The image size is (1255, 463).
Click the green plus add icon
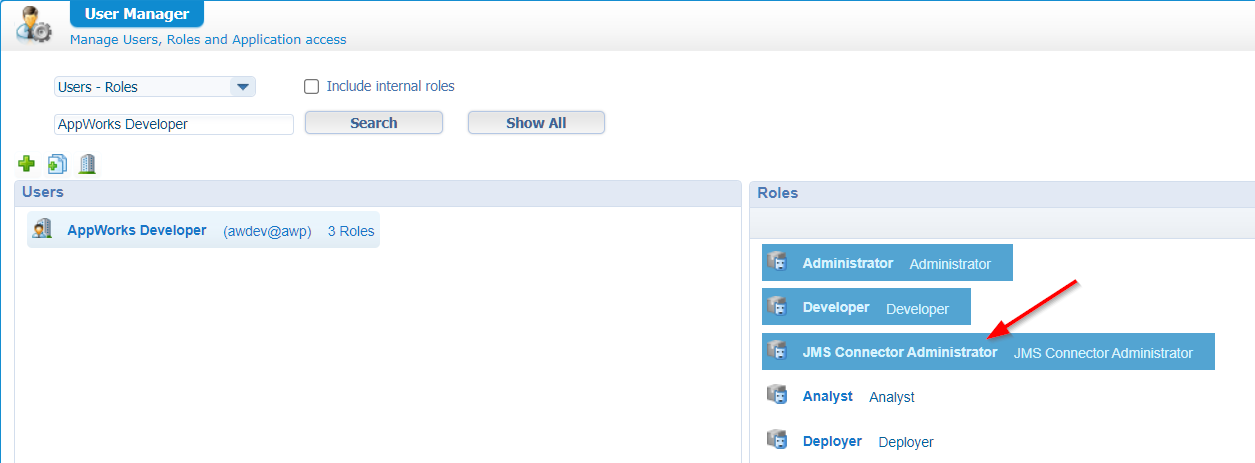pos(27,163)
